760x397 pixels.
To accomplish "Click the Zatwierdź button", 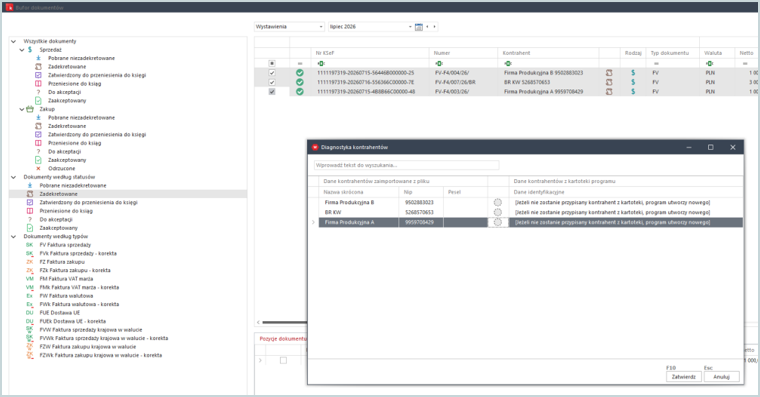I will [x=683, y=377].
